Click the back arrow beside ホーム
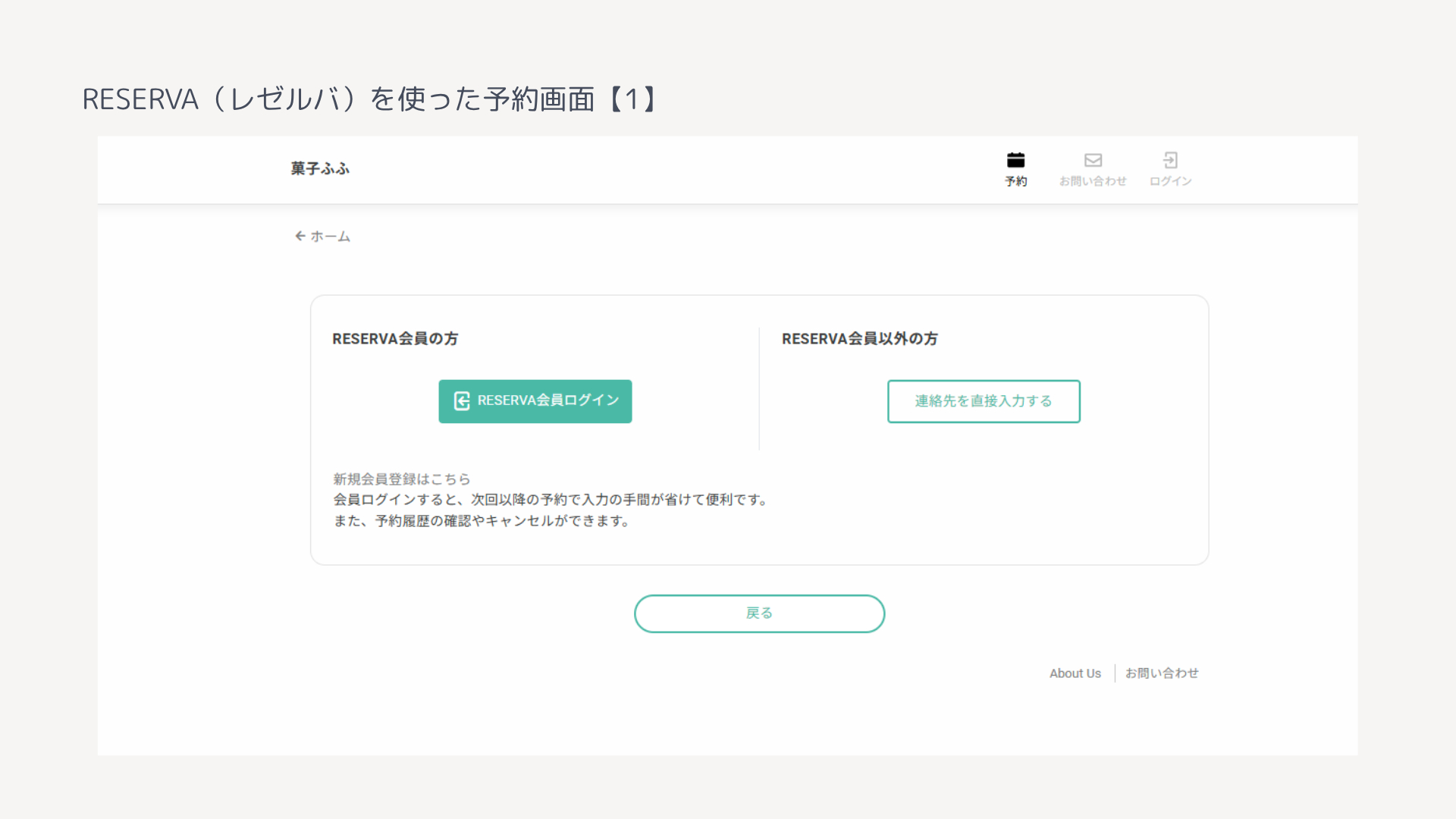The height and width of the screenshot is (819, 1456). [300, 236]
